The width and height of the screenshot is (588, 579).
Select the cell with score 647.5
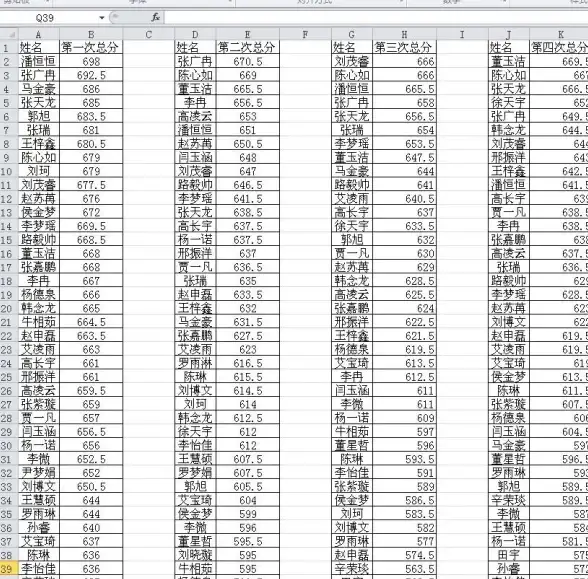(x=404, y=158)
